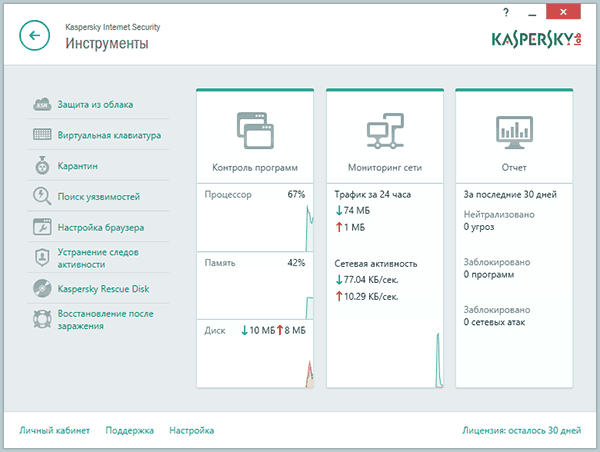Screen dimensions: 600x452
Task: Click the cloud protection icon
Action: 42,104
